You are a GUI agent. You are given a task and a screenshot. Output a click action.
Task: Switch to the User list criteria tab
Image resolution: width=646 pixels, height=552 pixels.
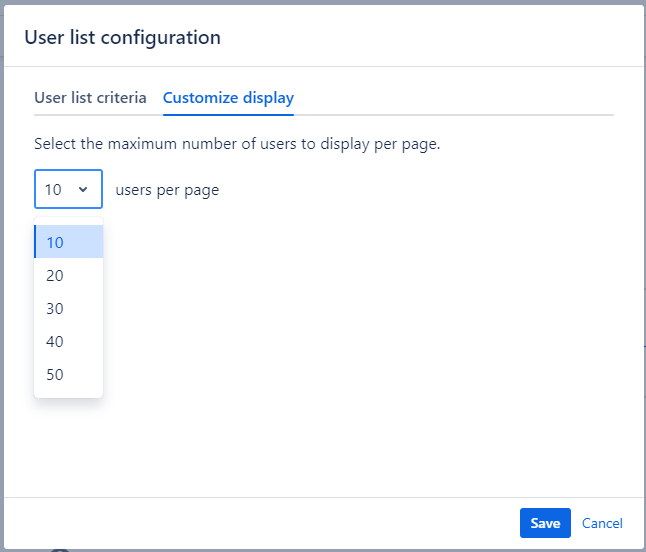pyautogui.click(x=90, y=98)
